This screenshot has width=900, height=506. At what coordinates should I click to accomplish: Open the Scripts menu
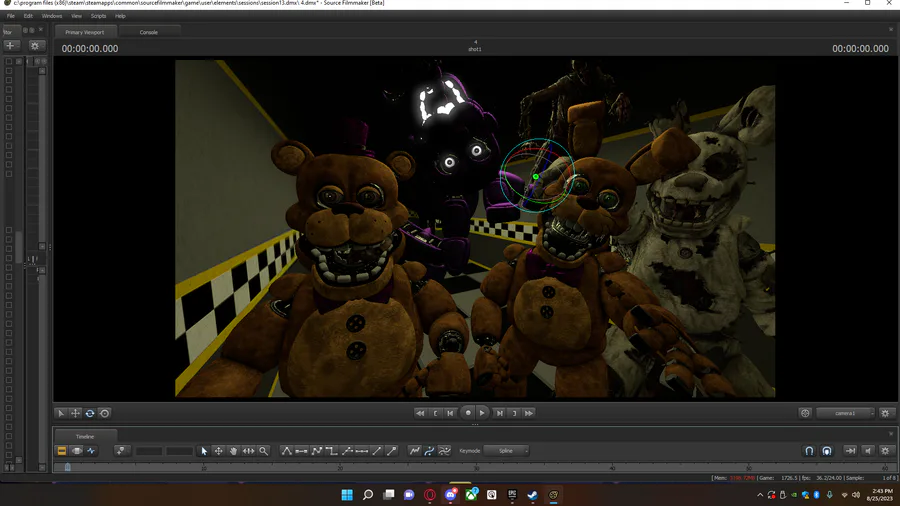(98, 16)
